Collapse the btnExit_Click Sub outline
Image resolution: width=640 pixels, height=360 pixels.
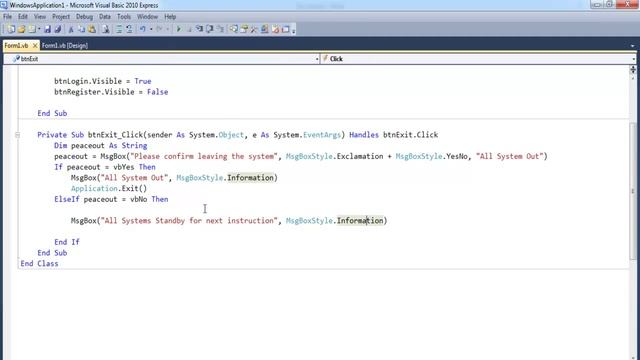(x=17, y=135)
